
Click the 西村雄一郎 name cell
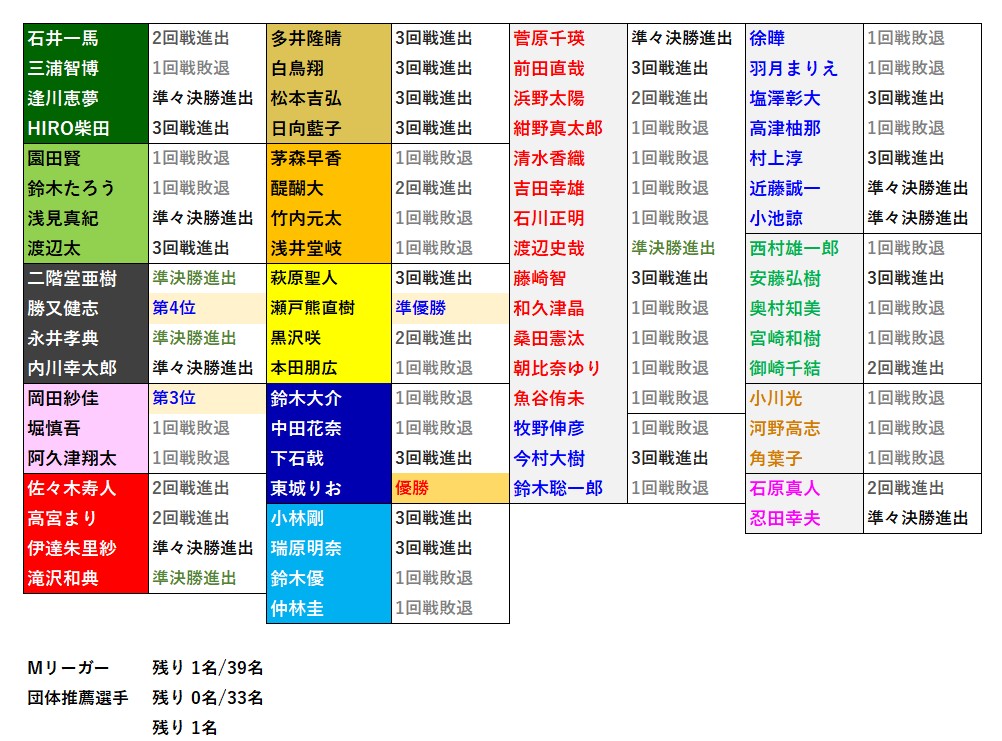(x=805, y=248)
